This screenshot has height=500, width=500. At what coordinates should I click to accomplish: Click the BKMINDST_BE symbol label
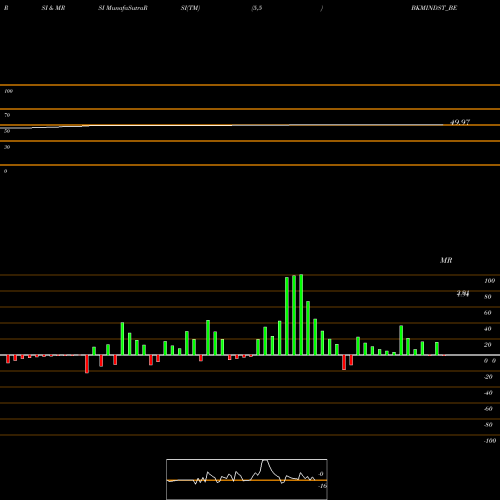pyautogui.click(x=434, y=8)
